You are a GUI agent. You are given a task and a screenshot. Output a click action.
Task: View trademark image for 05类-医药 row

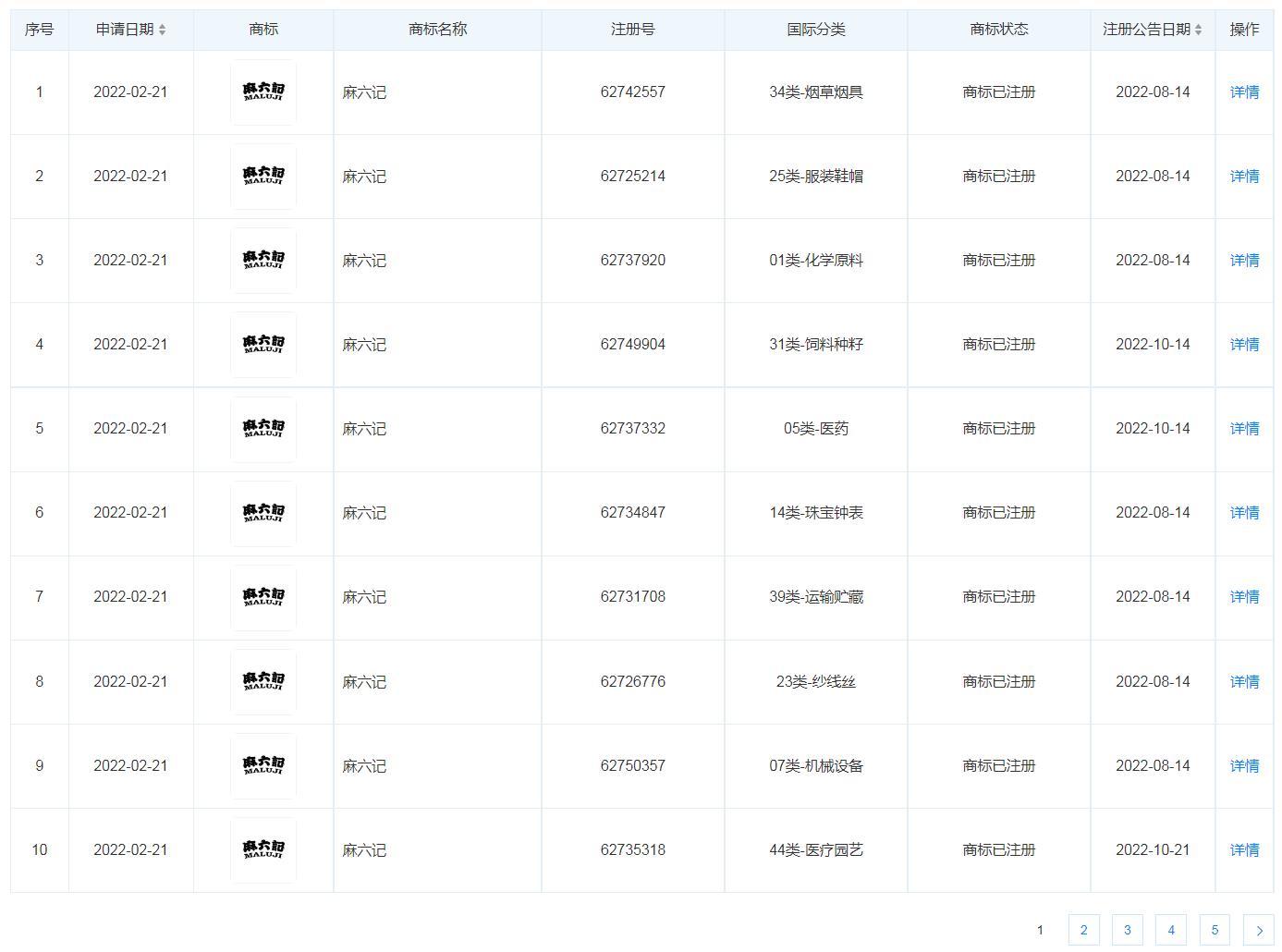point(263,429)
